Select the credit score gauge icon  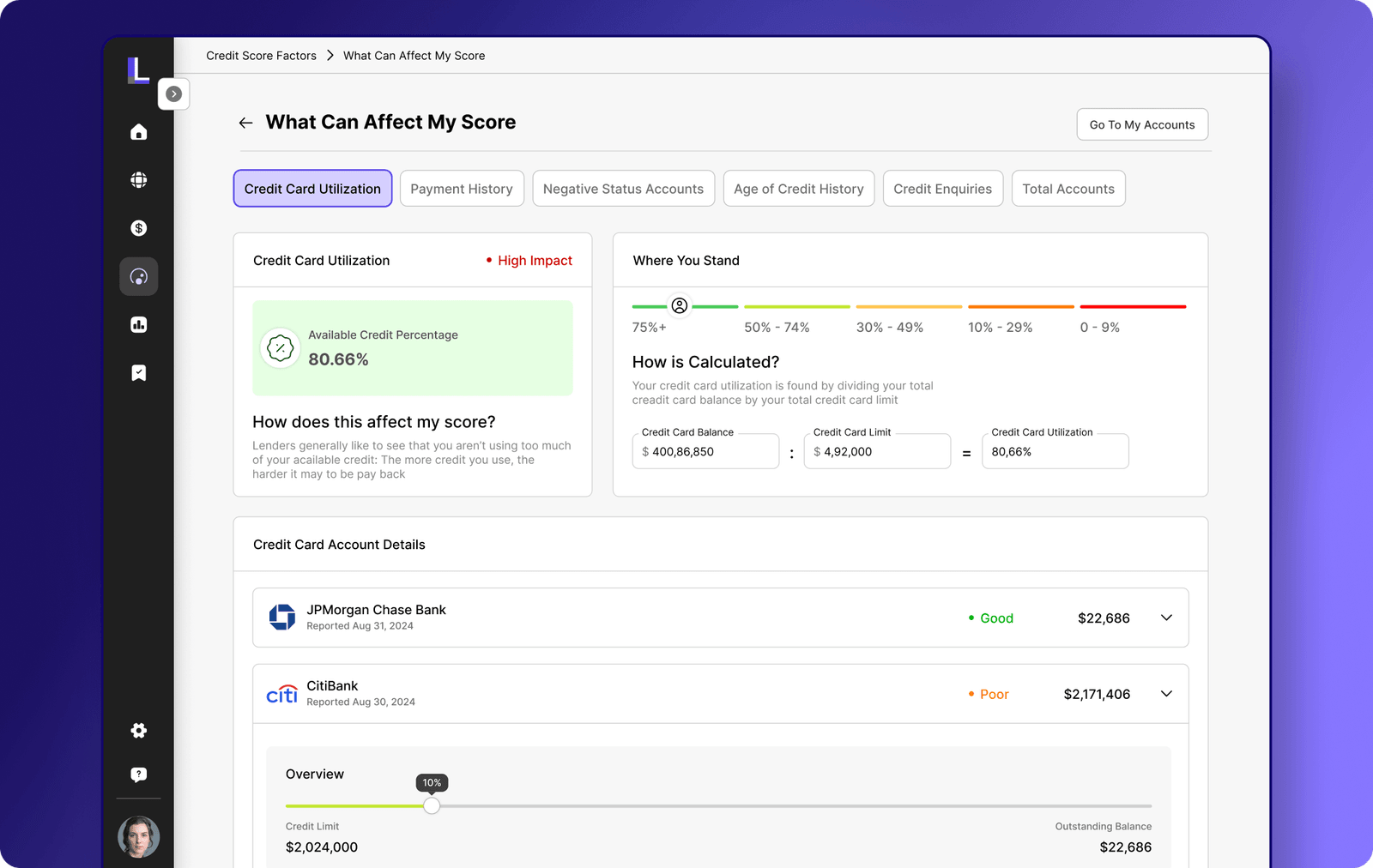pos(138,276)
